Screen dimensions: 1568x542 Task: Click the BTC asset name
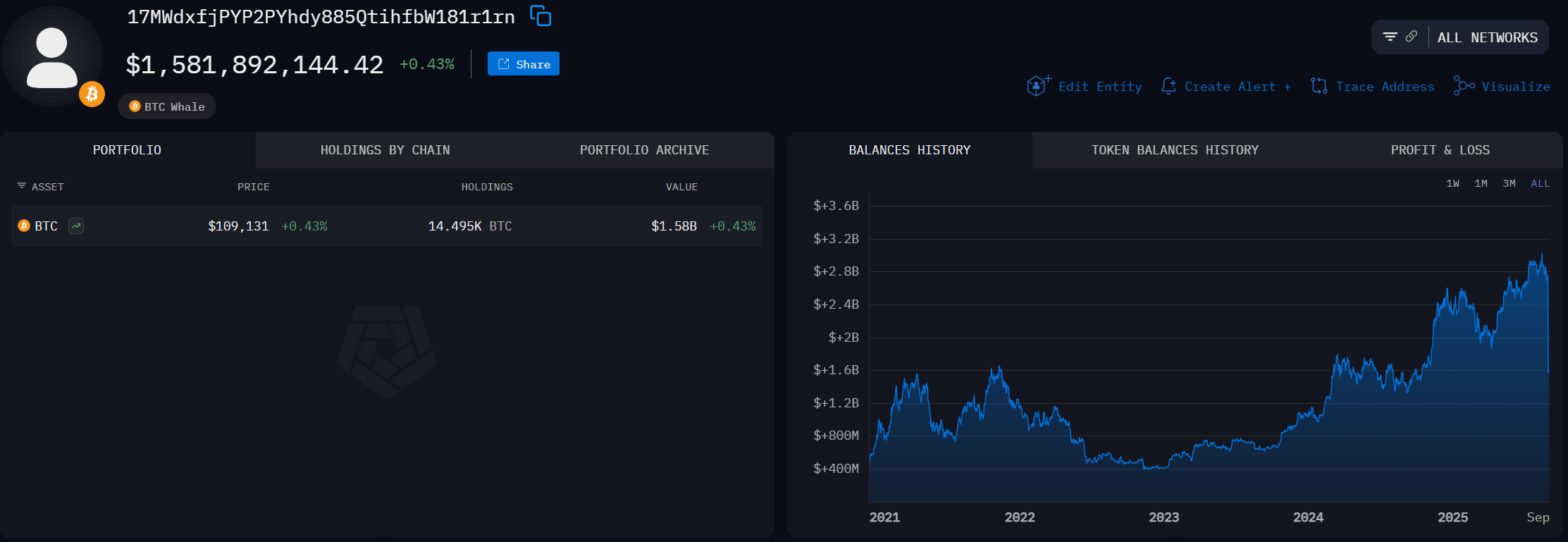47,226
